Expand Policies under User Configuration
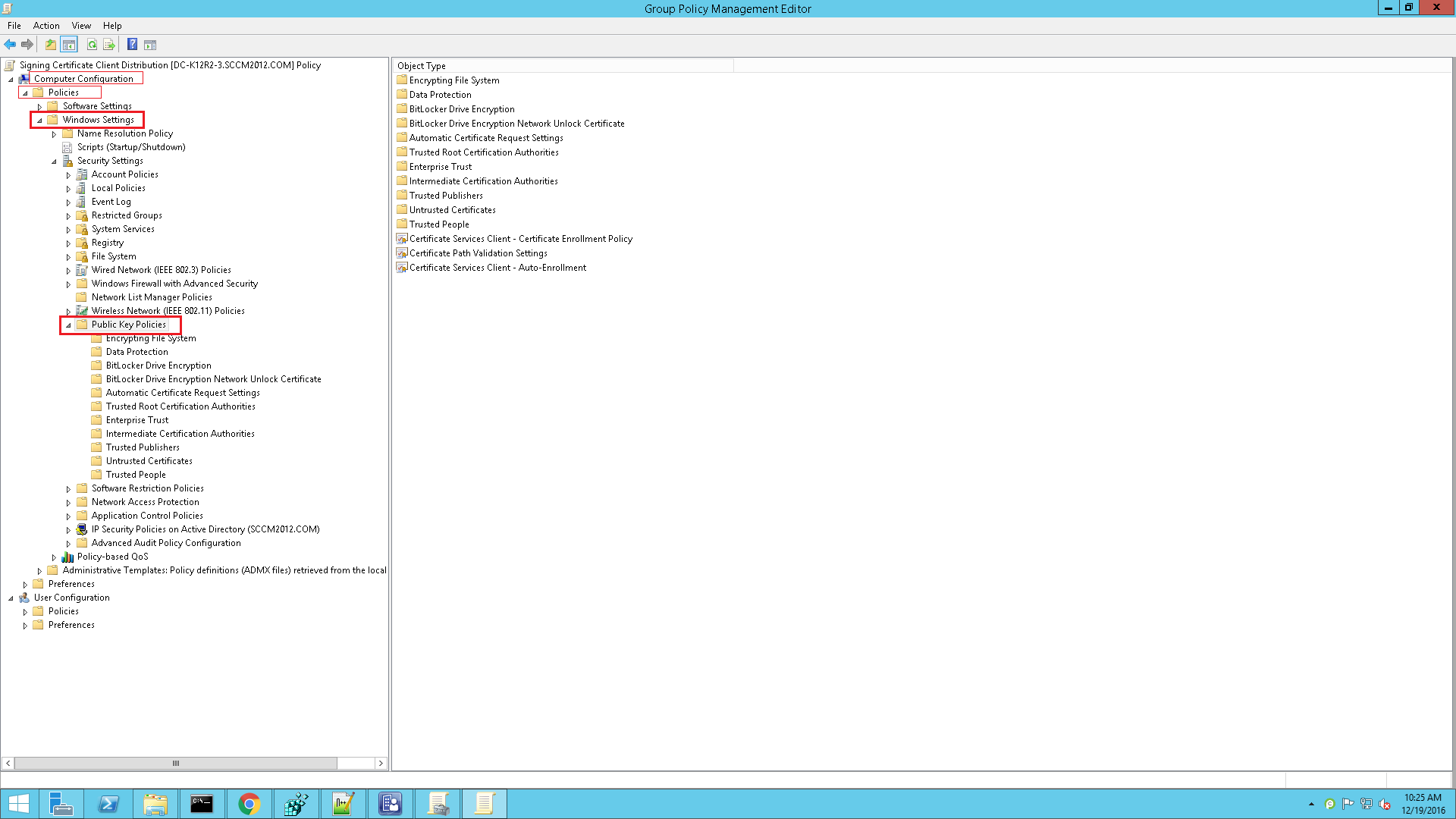Image resolution: width=1456 pixels, height=819 pixels. pos(25,611)
